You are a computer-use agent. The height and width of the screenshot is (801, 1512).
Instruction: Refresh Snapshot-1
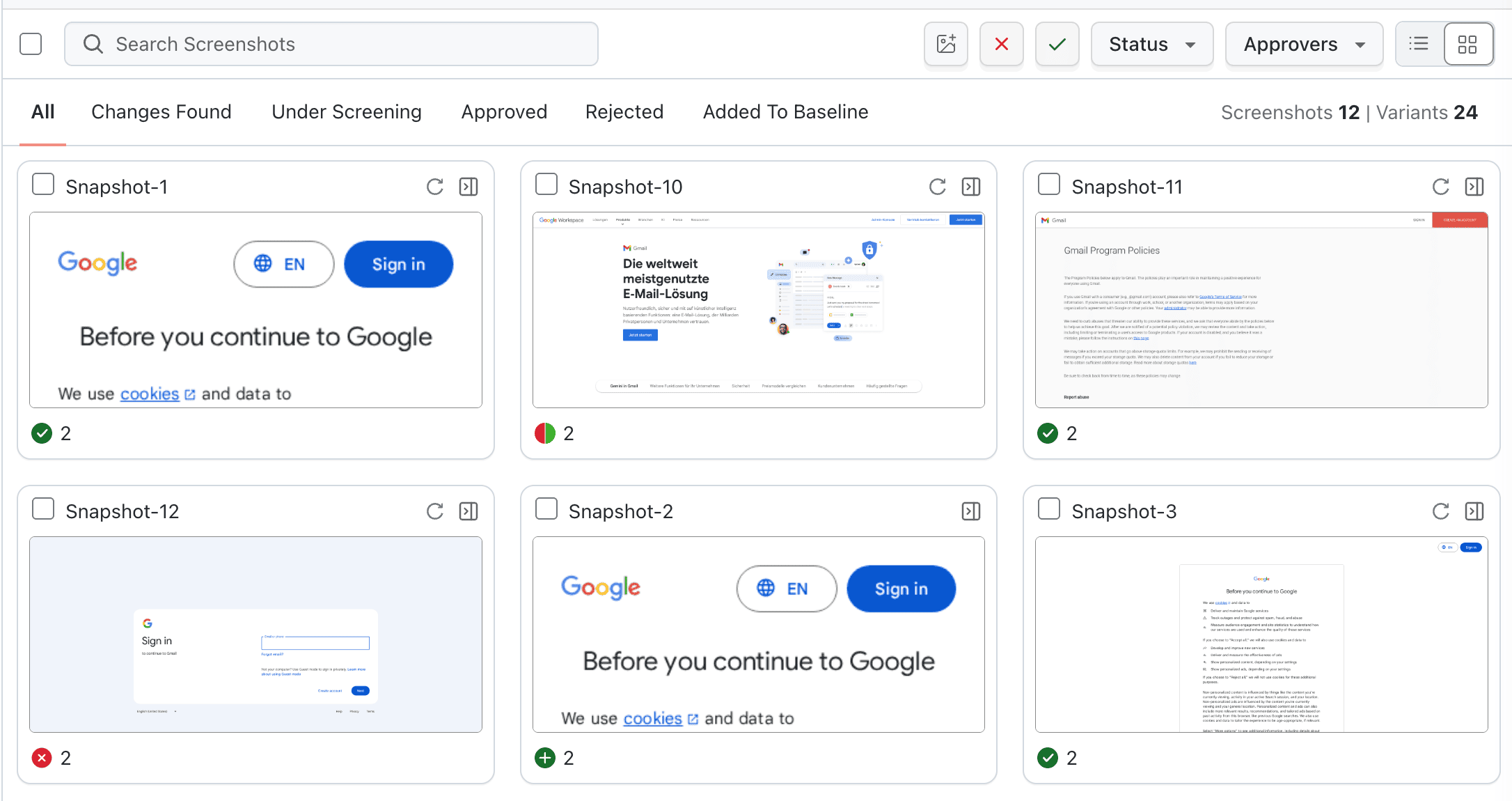click(x=434, y=187)
